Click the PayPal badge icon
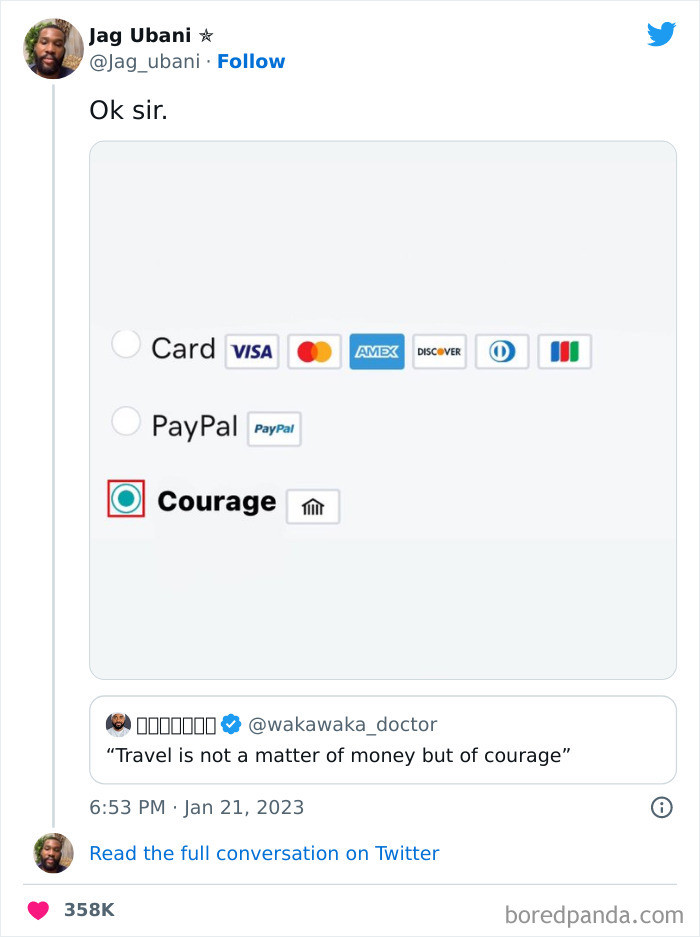700x937 pixels. pyautogui.click(x=274, y=428)
